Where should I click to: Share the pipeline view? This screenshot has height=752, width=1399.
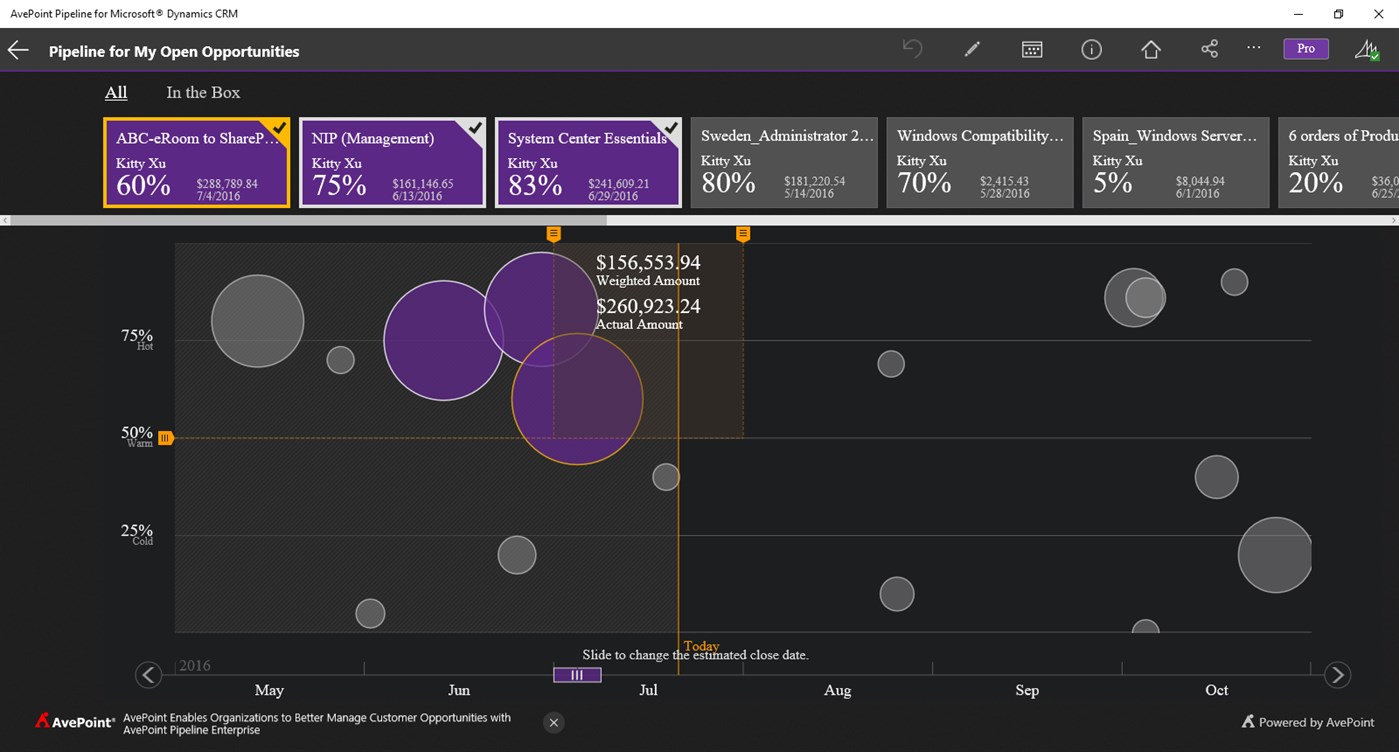click(x=1209, y=48)
